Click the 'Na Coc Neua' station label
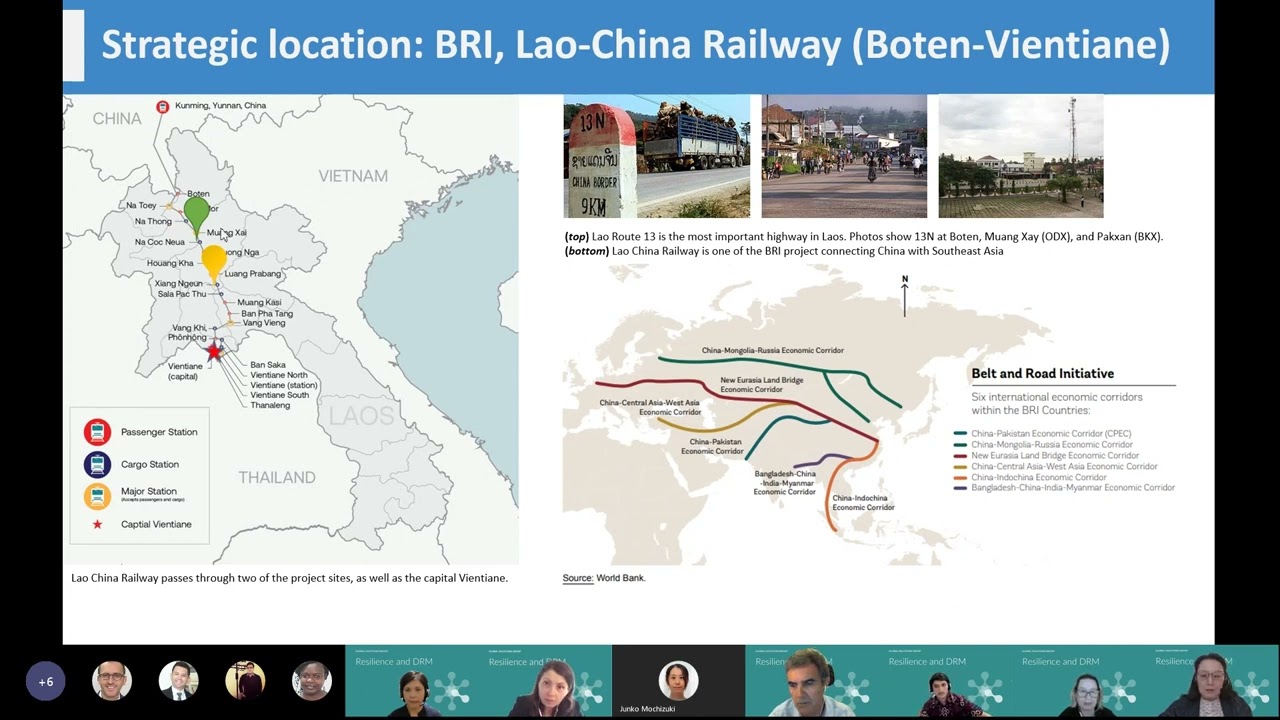Viewport: 1280px width, 720px height. [x=160, y=242]
